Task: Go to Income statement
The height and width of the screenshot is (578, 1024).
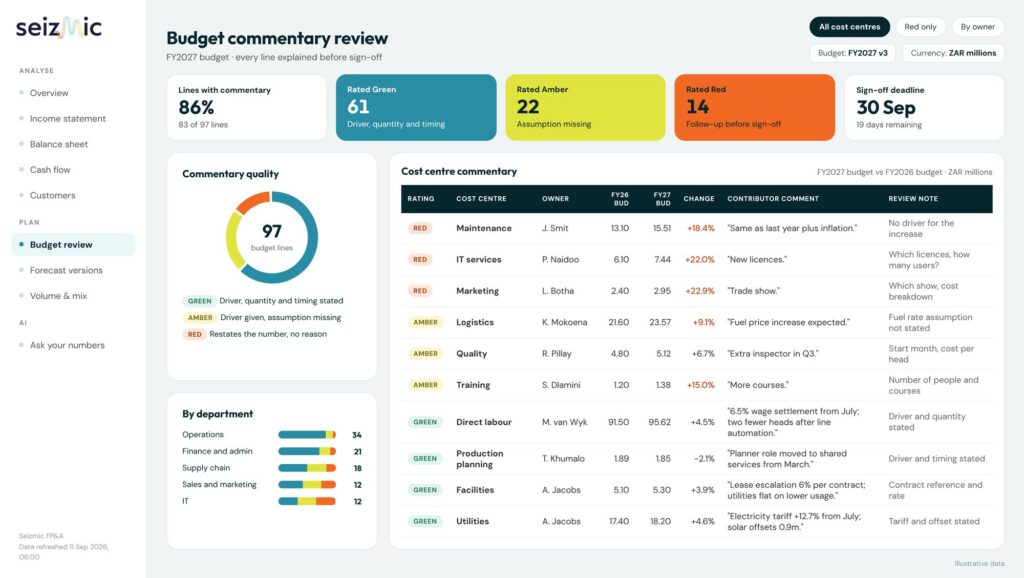Action: tap(67, 118)
